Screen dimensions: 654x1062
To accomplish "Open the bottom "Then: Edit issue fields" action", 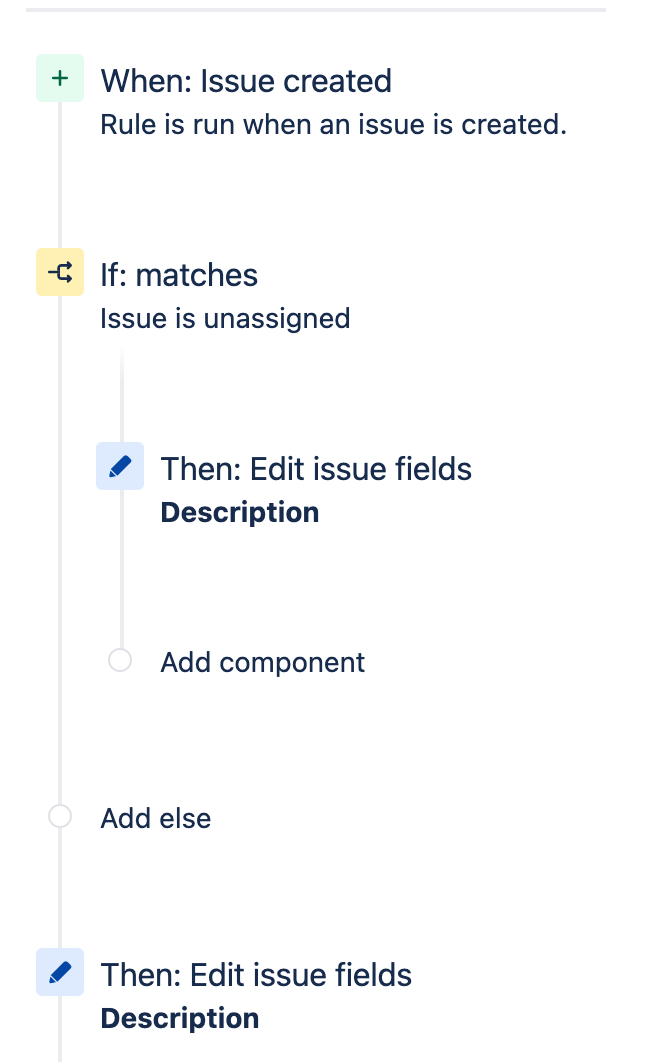I will click(x=257, y=975).
